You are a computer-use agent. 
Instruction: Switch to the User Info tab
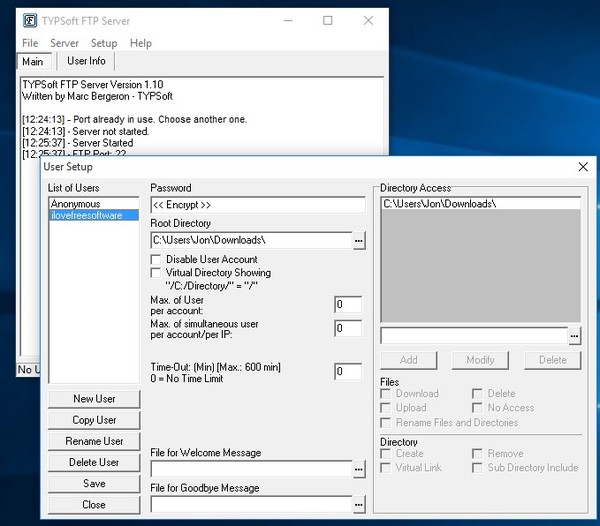86,62
